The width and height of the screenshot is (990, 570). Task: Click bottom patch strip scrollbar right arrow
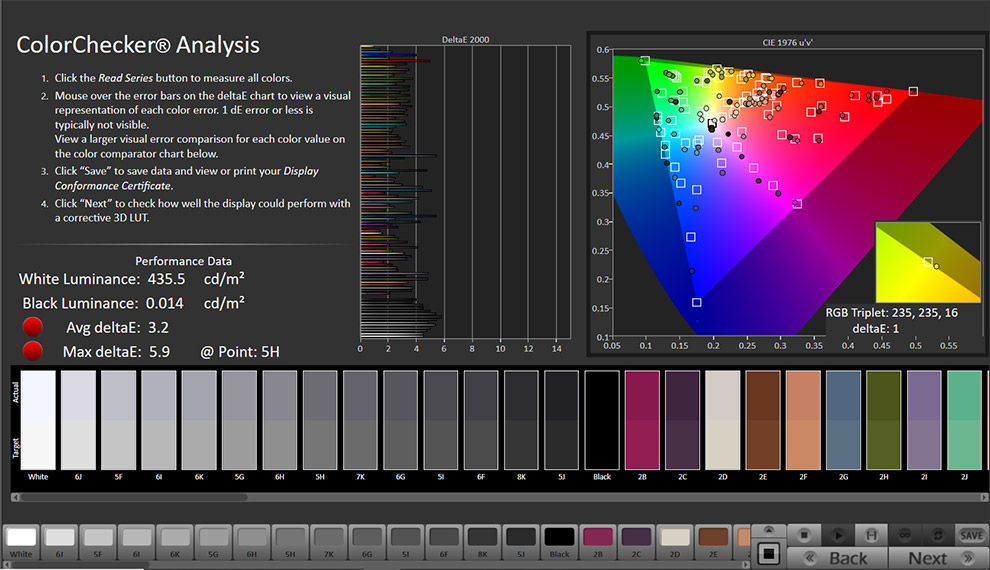746,564
